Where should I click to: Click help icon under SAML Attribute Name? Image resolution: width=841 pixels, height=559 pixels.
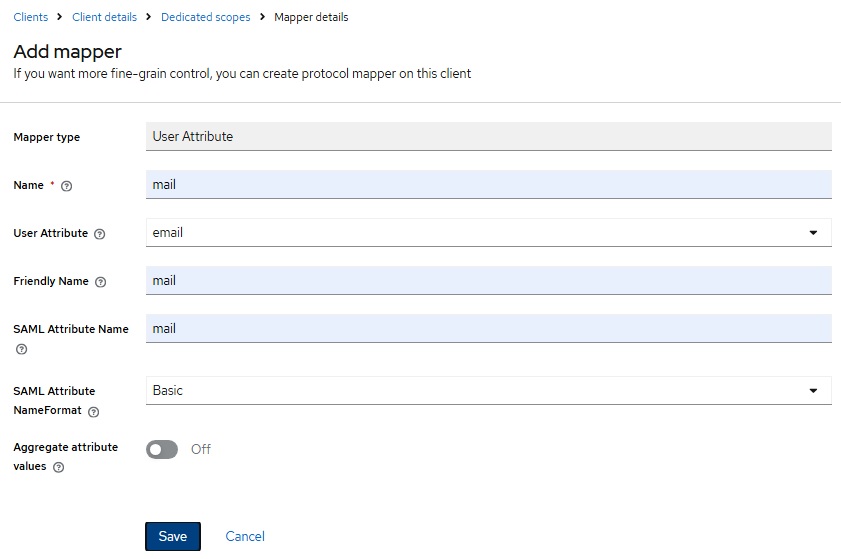(x=21, y=349)
